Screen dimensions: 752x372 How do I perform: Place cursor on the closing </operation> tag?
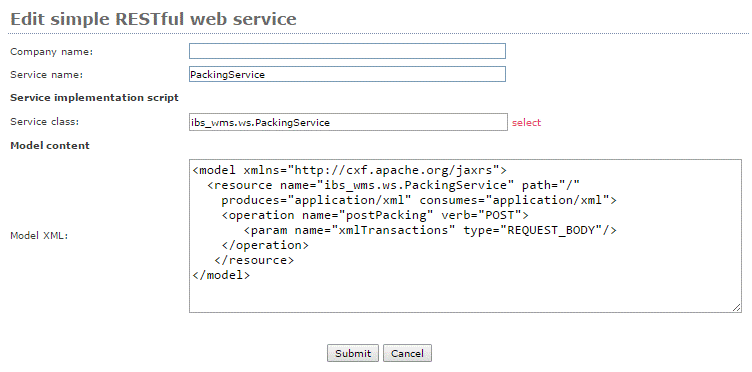[265, 245]
